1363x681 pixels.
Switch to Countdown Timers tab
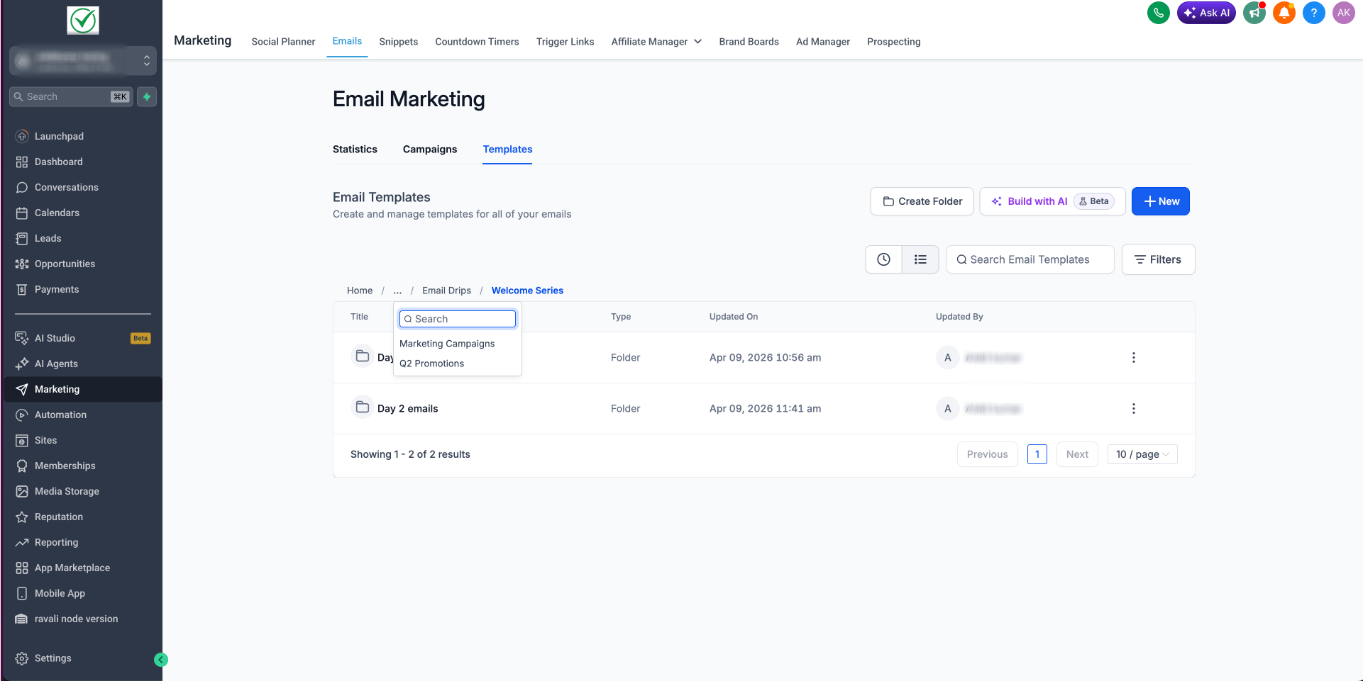(477, 42)
